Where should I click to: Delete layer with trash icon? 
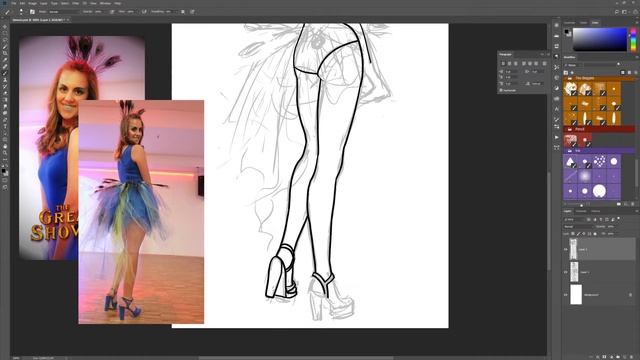632,357
